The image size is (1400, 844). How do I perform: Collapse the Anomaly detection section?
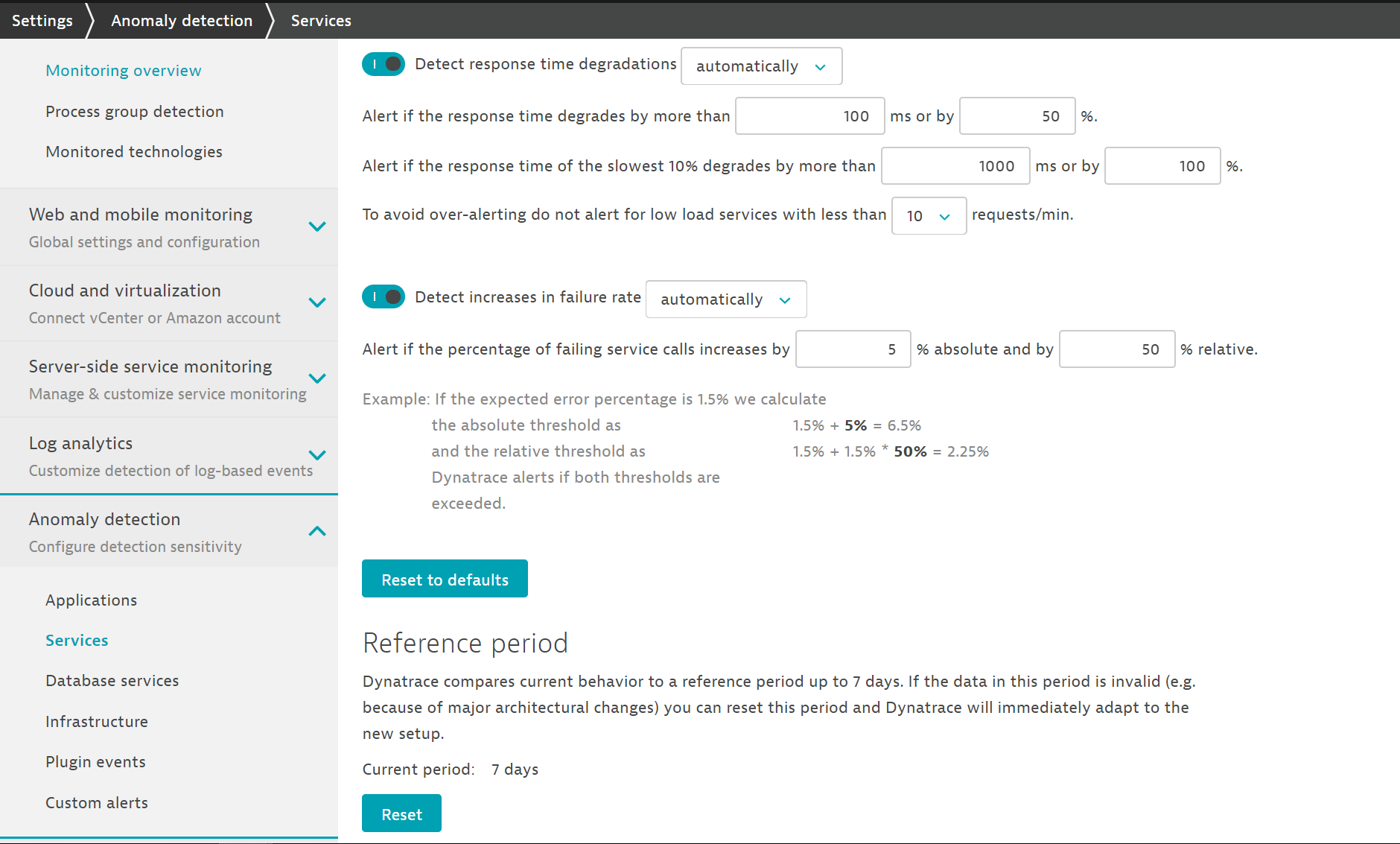317,531
